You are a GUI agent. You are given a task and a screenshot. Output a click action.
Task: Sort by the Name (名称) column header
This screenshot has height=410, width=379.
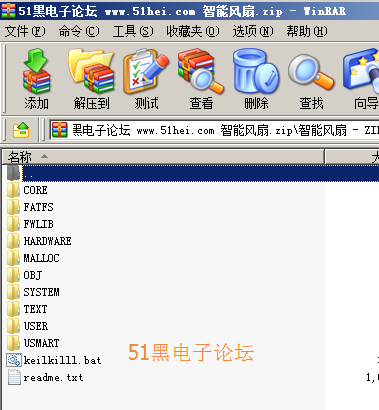pyautogui.click(x=163, y=157)
